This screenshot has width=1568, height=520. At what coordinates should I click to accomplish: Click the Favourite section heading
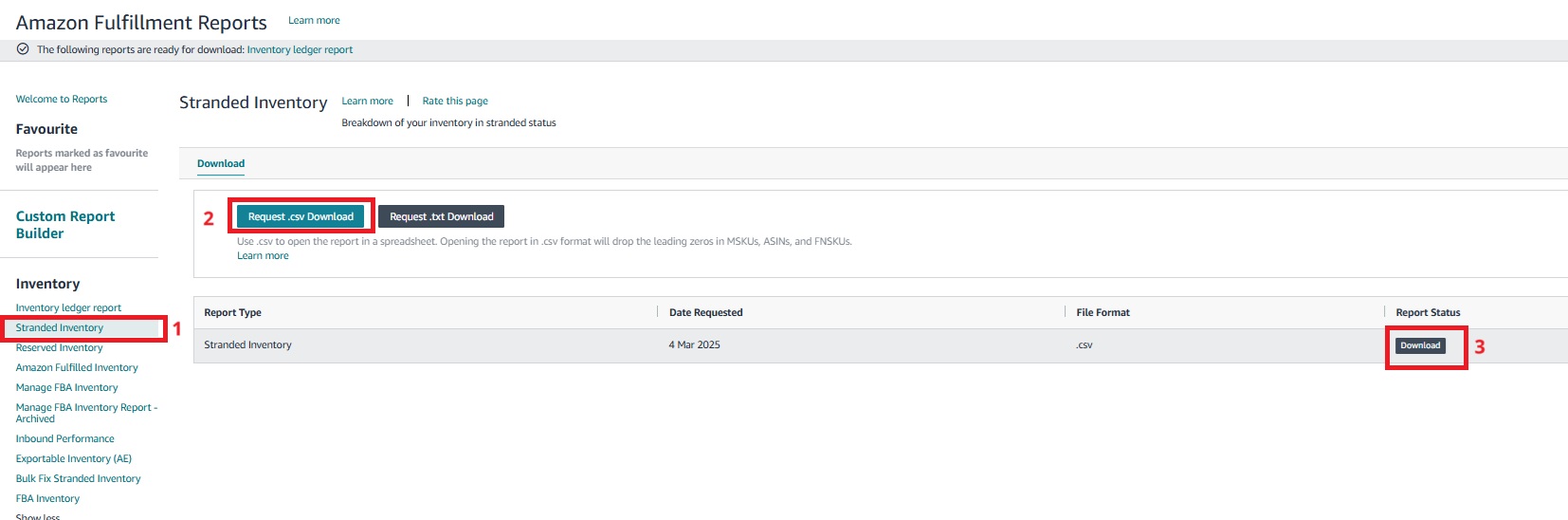click(x=46, y=129)
